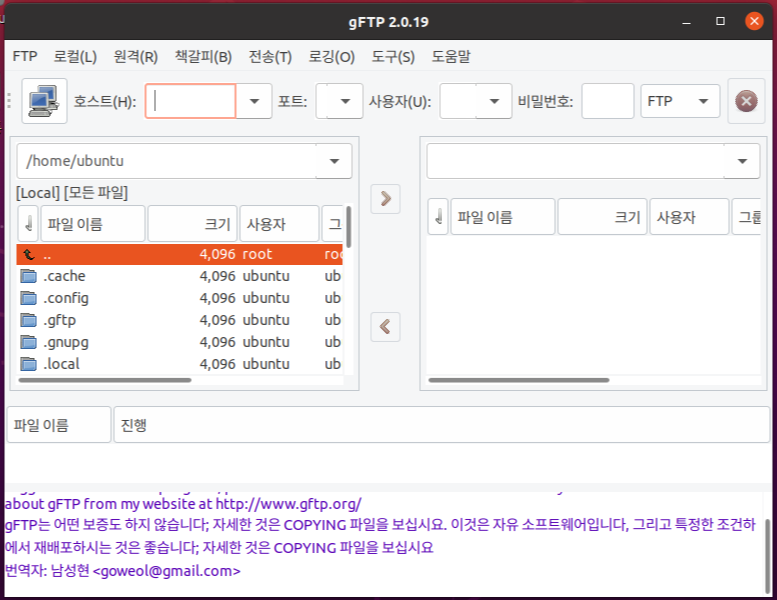Click the 사용자(U) username field
Viewport: 777px width, 600px height.
tap(458, 101)
